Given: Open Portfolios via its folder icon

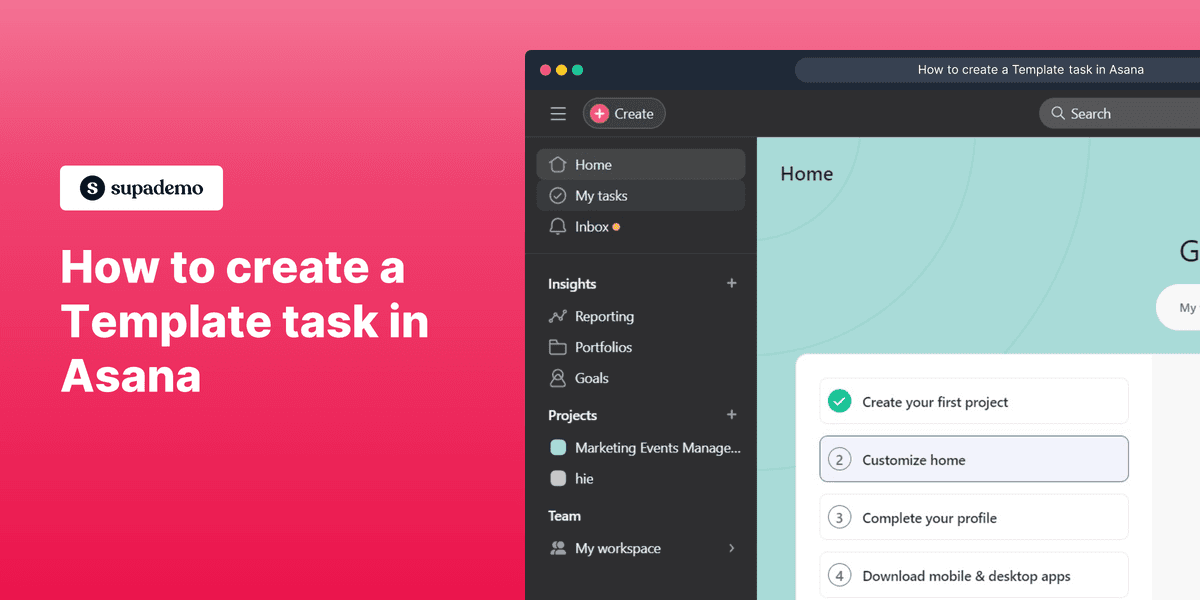Looking at the screenshot, I should 557,347.
